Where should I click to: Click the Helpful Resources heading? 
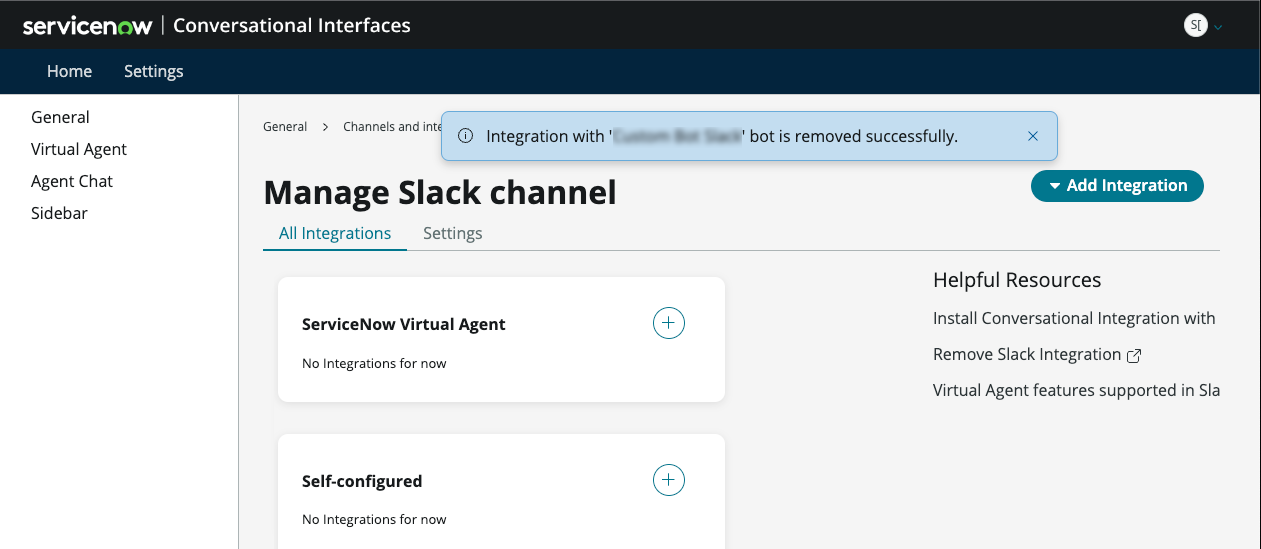(1017, 280)
